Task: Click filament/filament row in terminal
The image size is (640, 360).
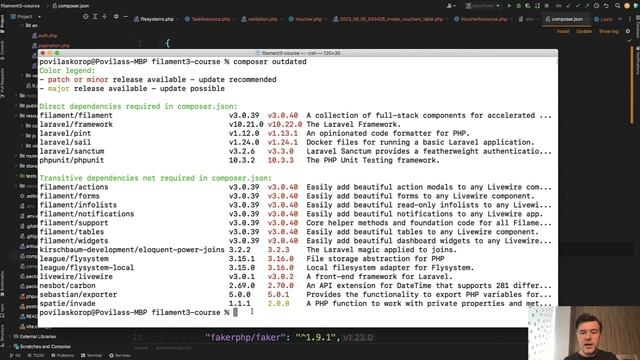Action: point(296,116)
